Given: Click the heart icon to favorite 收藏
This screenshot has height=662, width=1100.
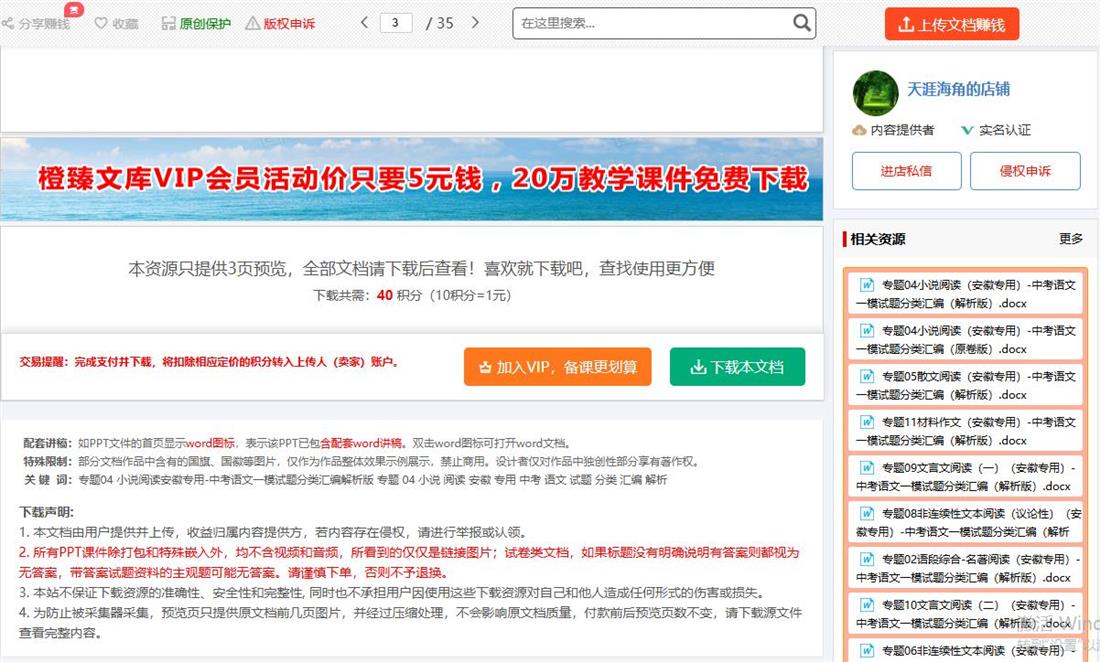Looking at the screenshot, I should point(100,23).
